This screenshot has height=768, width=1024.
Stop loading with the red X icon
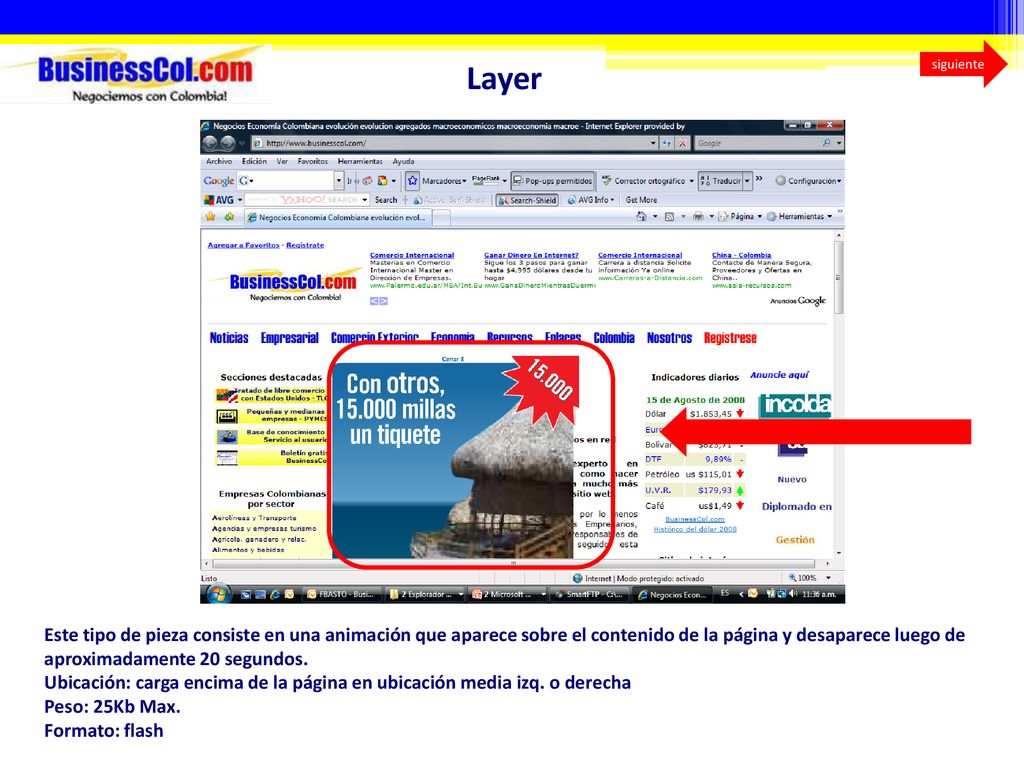coord(682,143)
